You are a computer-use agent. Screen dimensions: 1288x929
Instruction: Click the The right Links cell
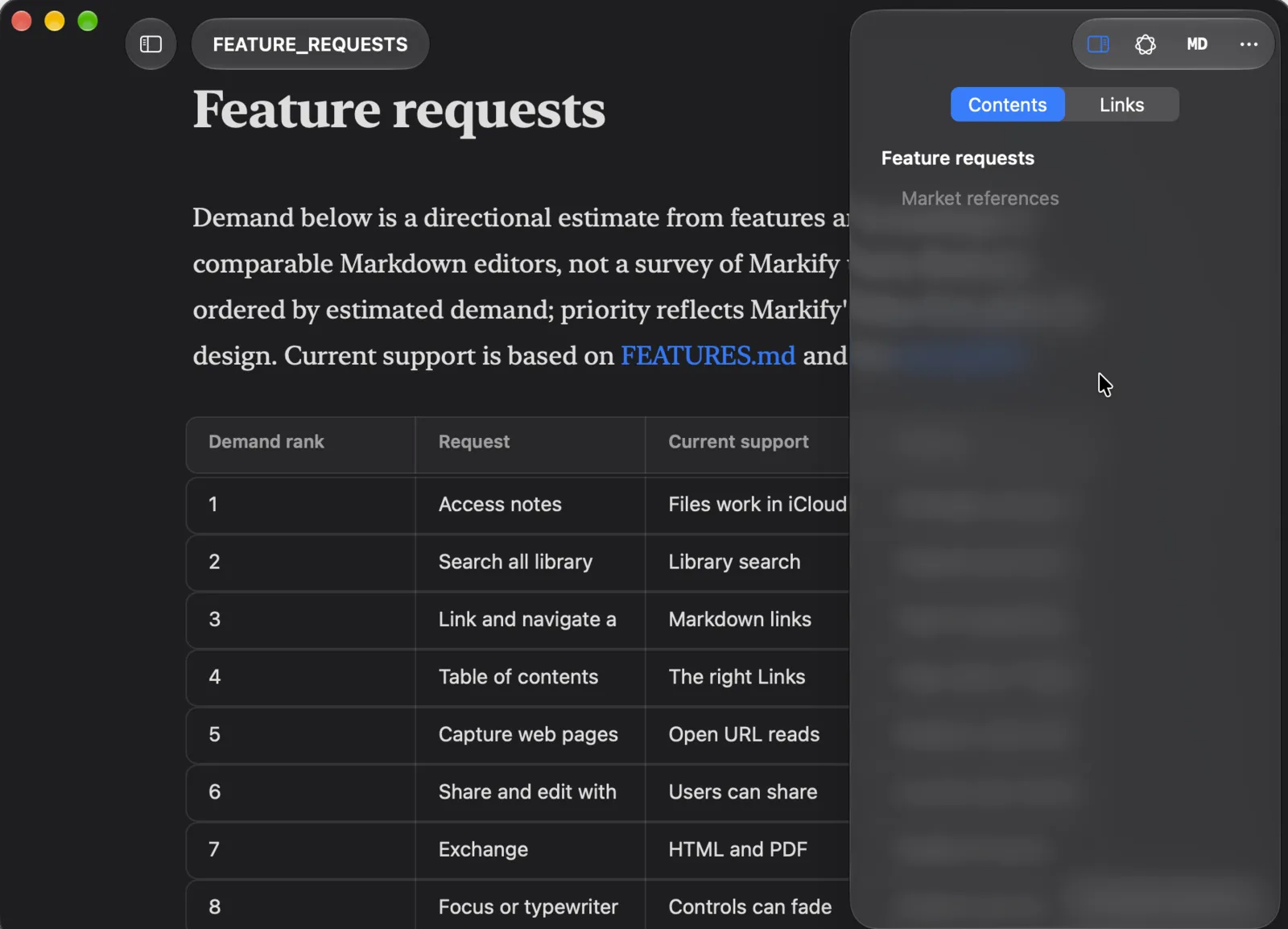pos(747,677)
